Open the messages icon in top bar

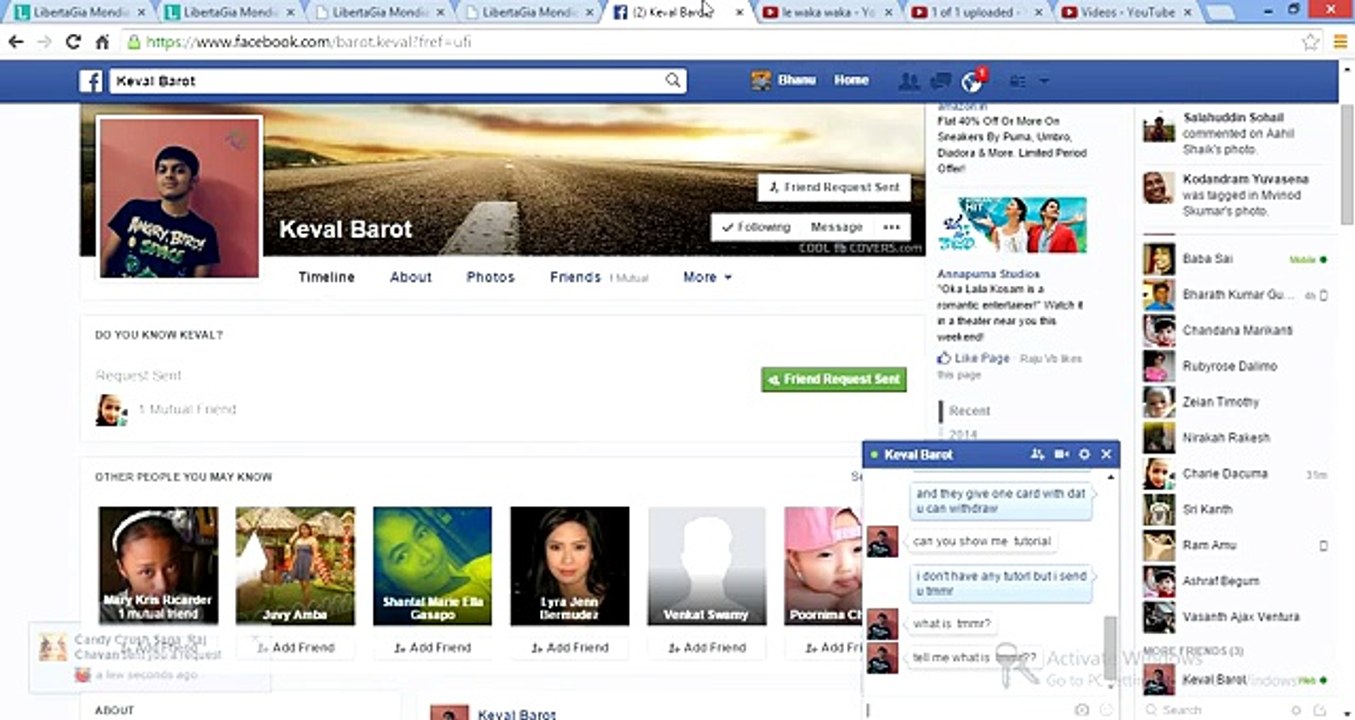pos(940,81)
